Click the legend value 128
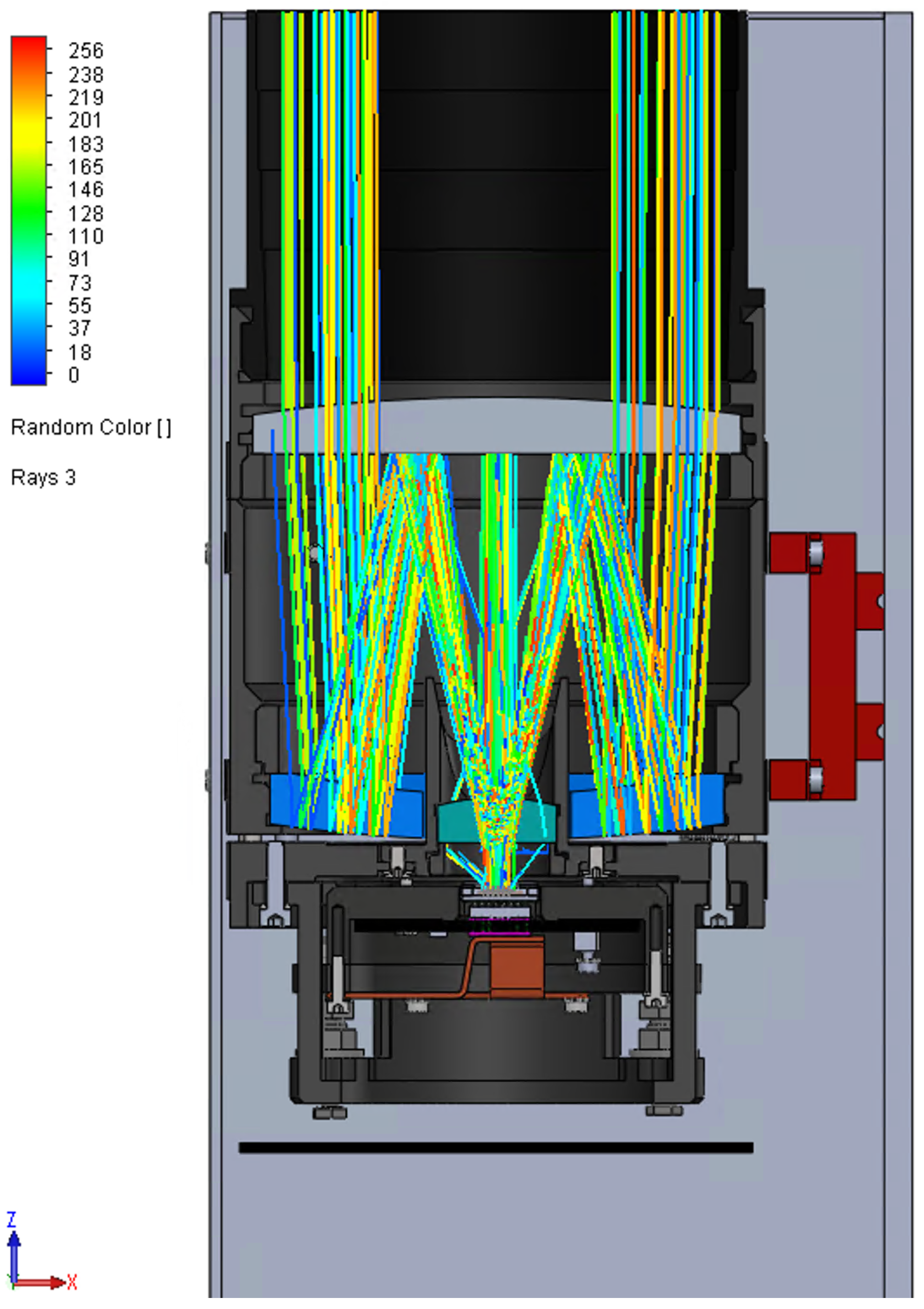The image size is (924, 1309). coord(86,213)
